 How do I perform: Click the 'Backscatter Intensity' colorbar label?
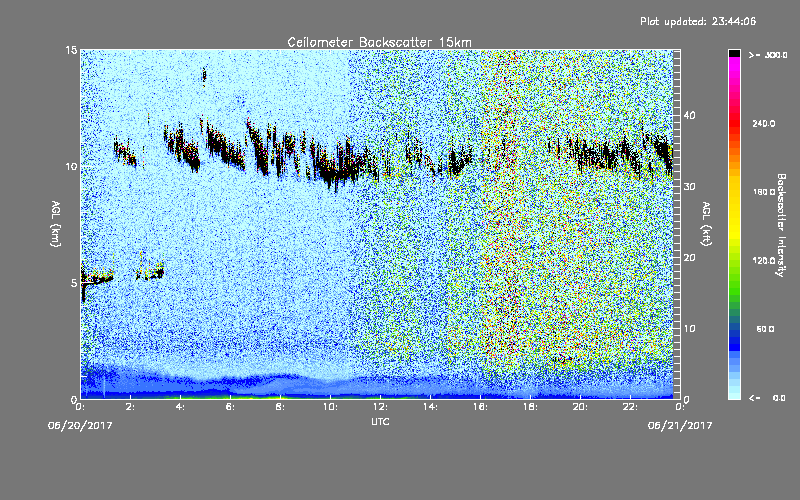[x=780, y=225]
